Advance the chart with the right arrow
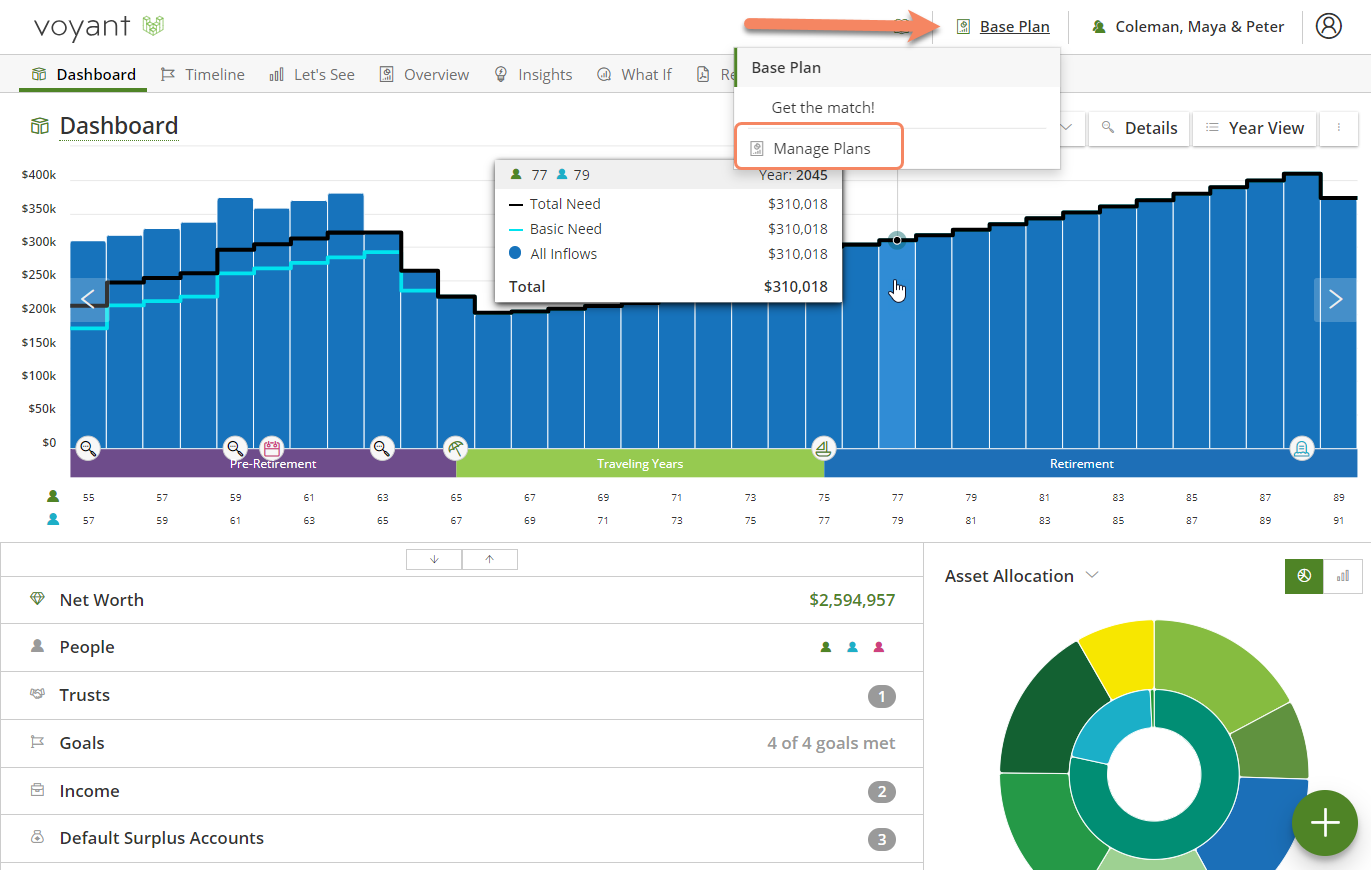 1335,299
